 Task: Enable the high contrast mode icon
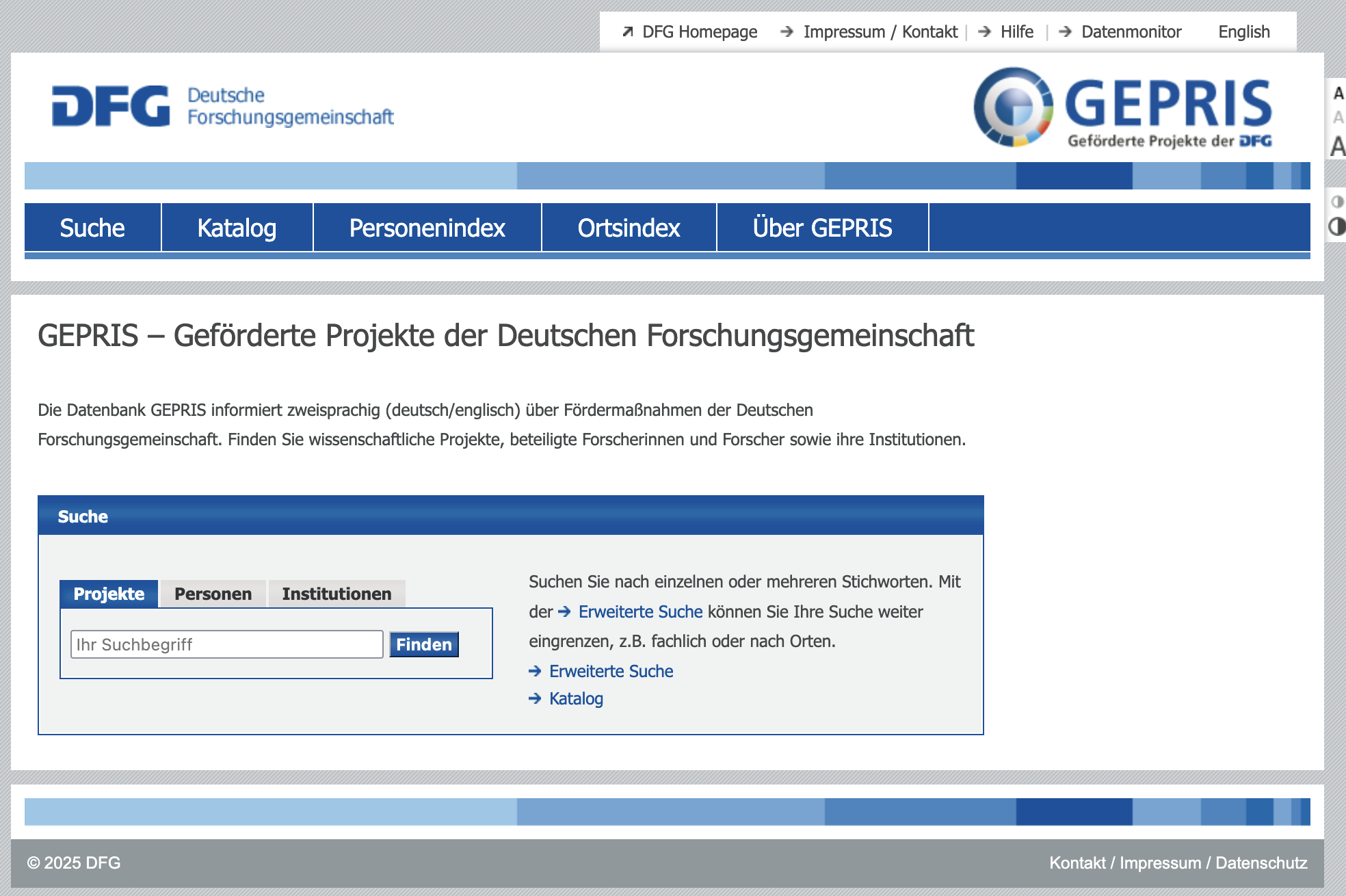[1336, 226]
